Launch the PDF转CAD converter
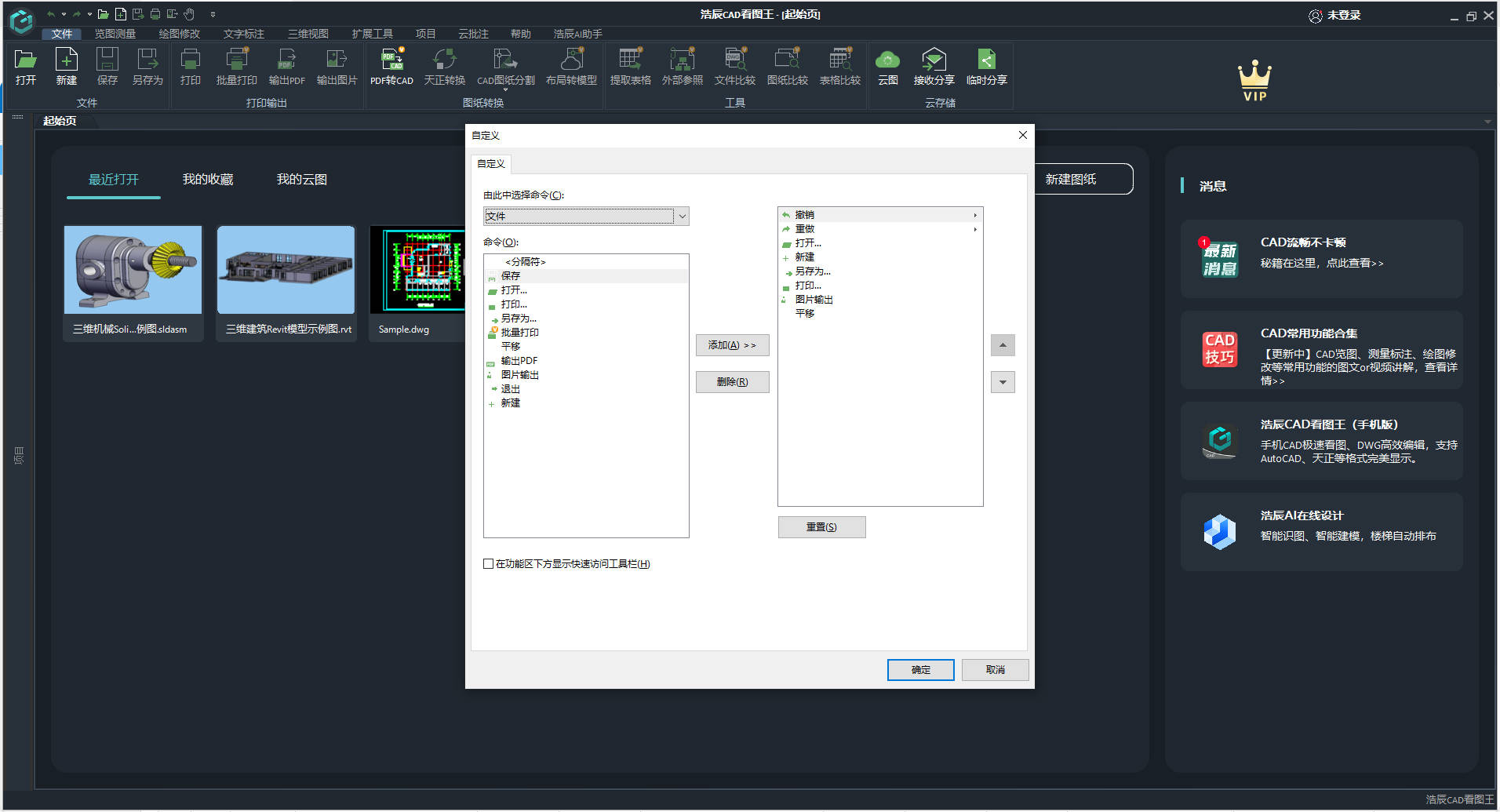The height and width of the screenshot is (812, 1500). [391, 67]
